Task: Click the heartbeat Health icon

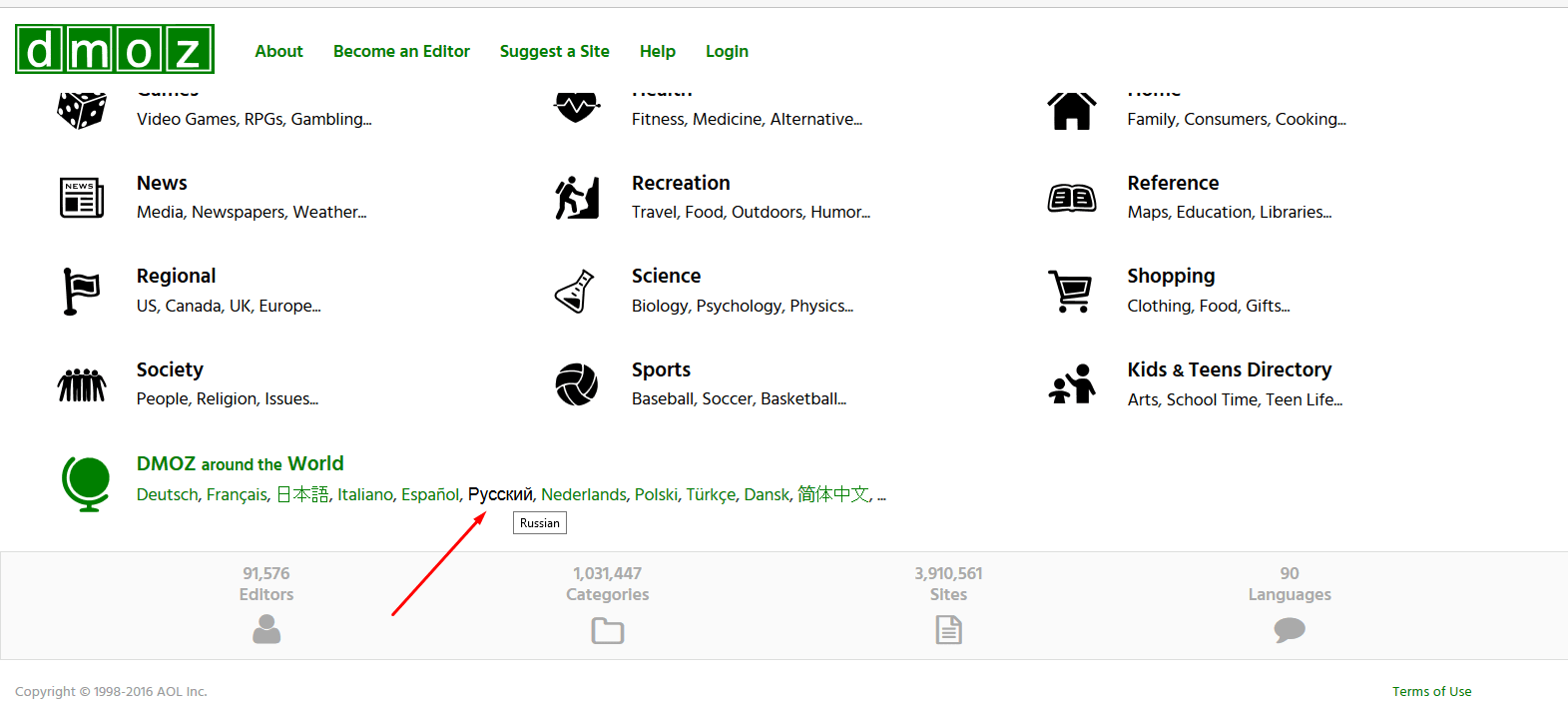Action: coord(577,107)
